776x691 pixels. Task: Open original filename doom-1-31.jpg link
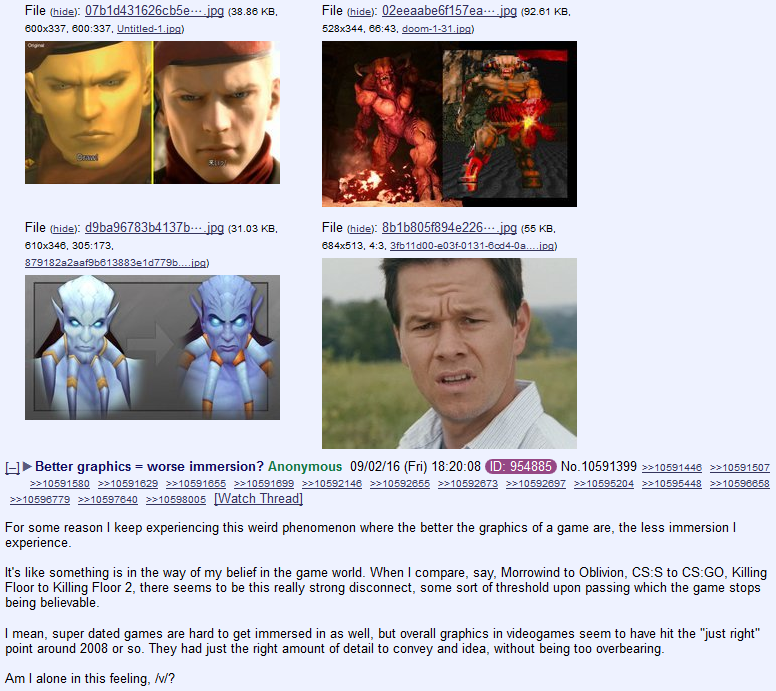[436, 29]
